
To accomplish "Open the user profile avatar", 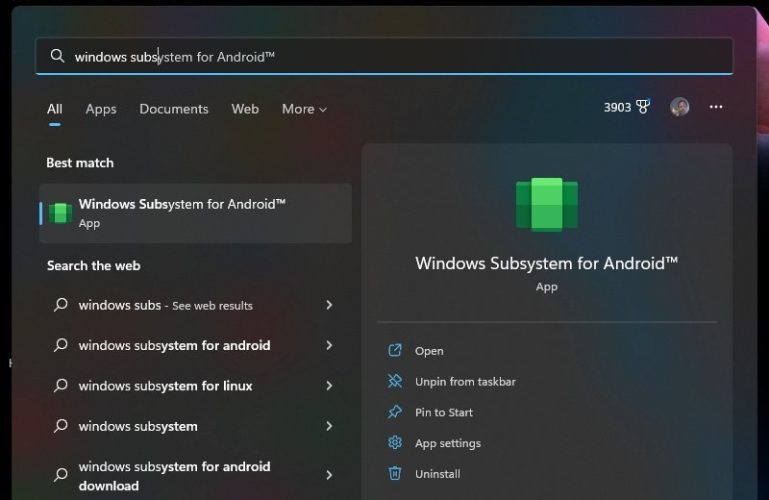I will (x=680, y=107).
